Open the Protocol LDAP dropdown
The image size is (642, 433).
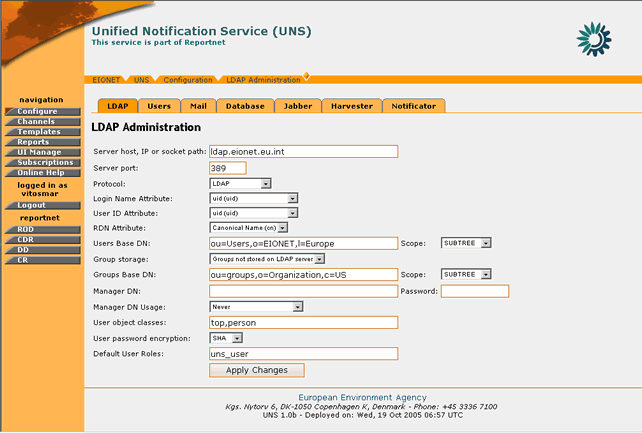[x=240, y=184]
